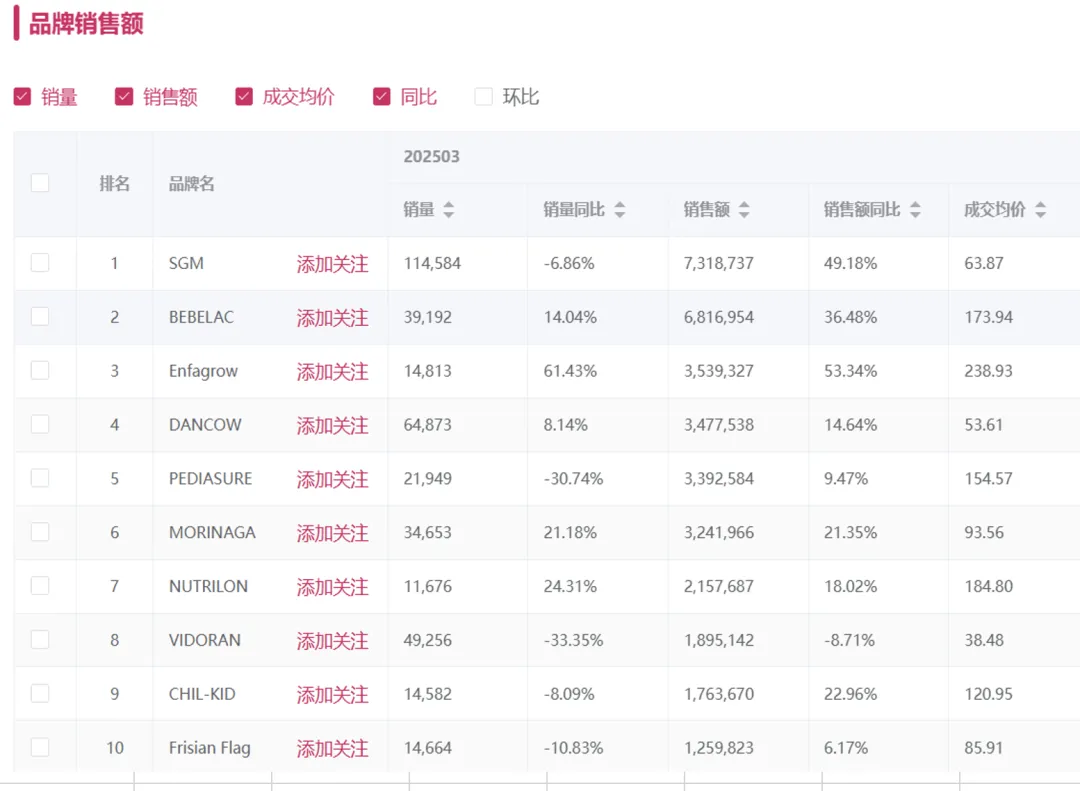The width and height of the screenshot is (1080, 791).
Task: Check the row checkbox for PEDIASURE
Action: point(40,478)
